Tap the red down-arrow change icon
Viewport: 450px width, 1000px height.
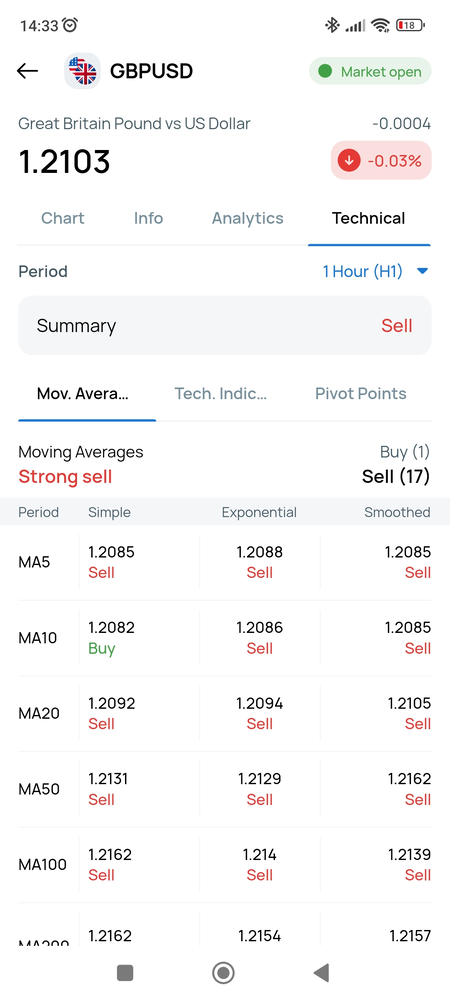click(349, 161)
